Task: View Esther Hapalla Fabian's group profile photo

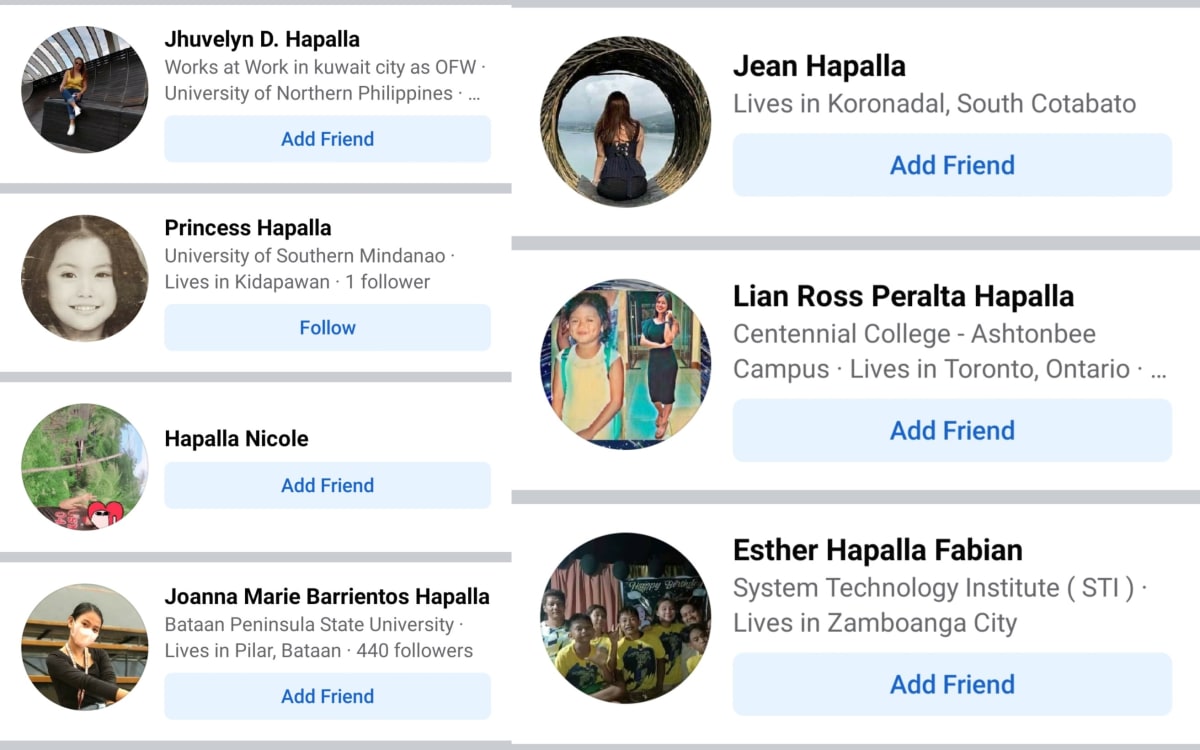Action: [x=626, y=618]
